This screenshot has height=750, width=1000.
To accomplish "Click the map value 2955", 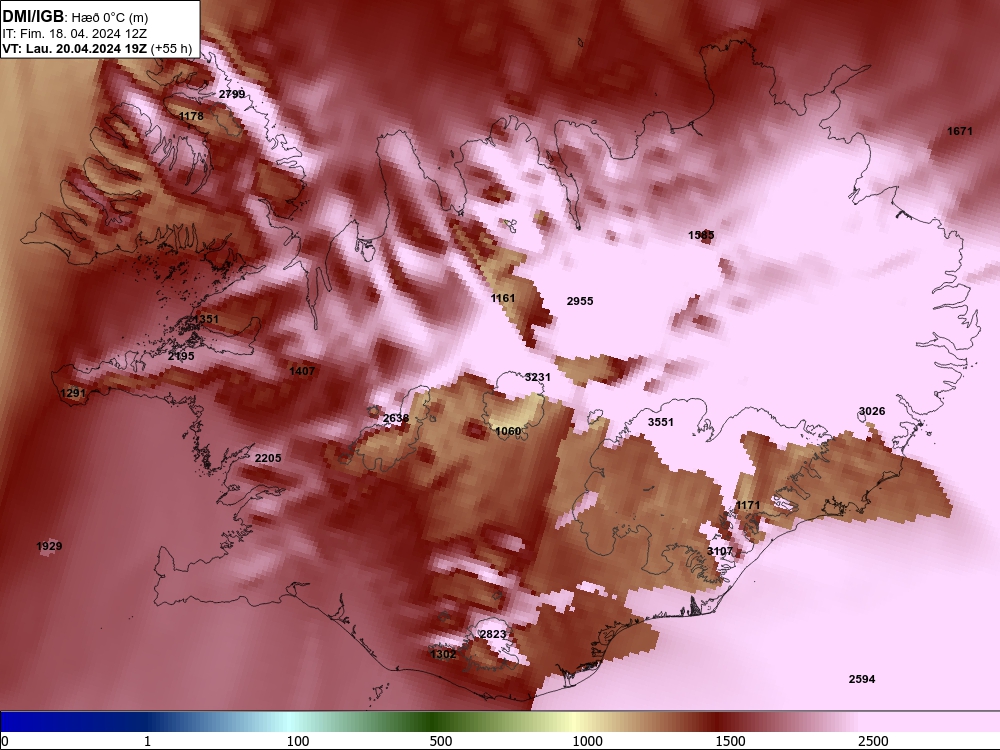I will [580, 301].
